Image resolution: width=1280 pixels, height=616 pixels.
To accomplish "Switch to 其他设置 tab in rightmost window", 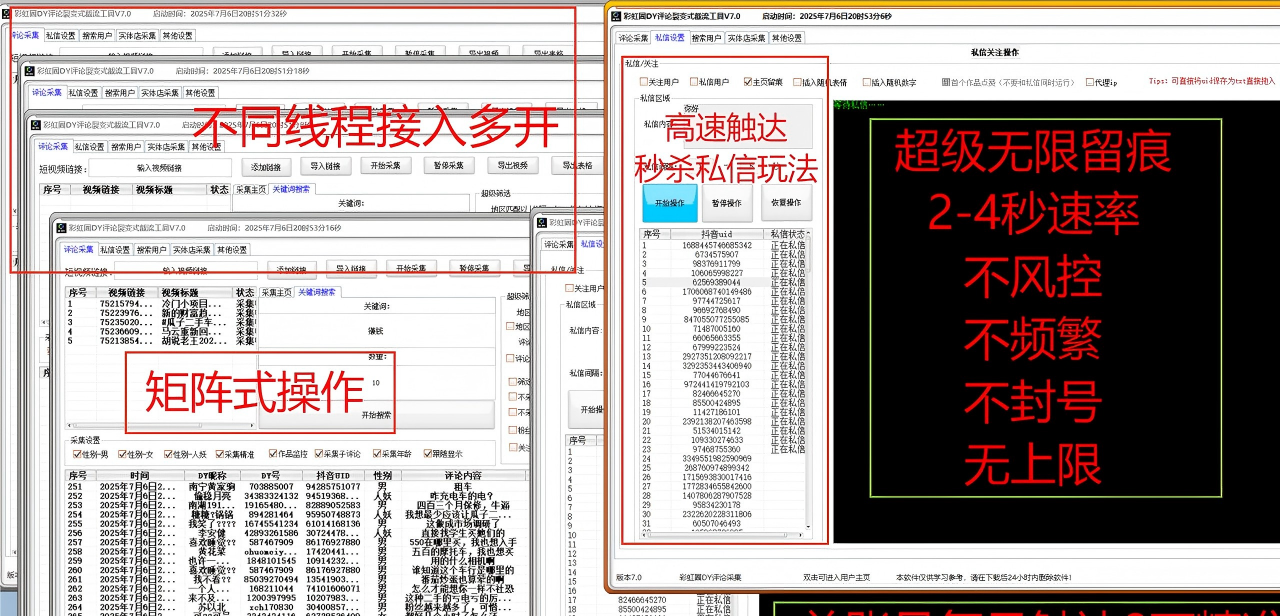I will pos(787,38).
